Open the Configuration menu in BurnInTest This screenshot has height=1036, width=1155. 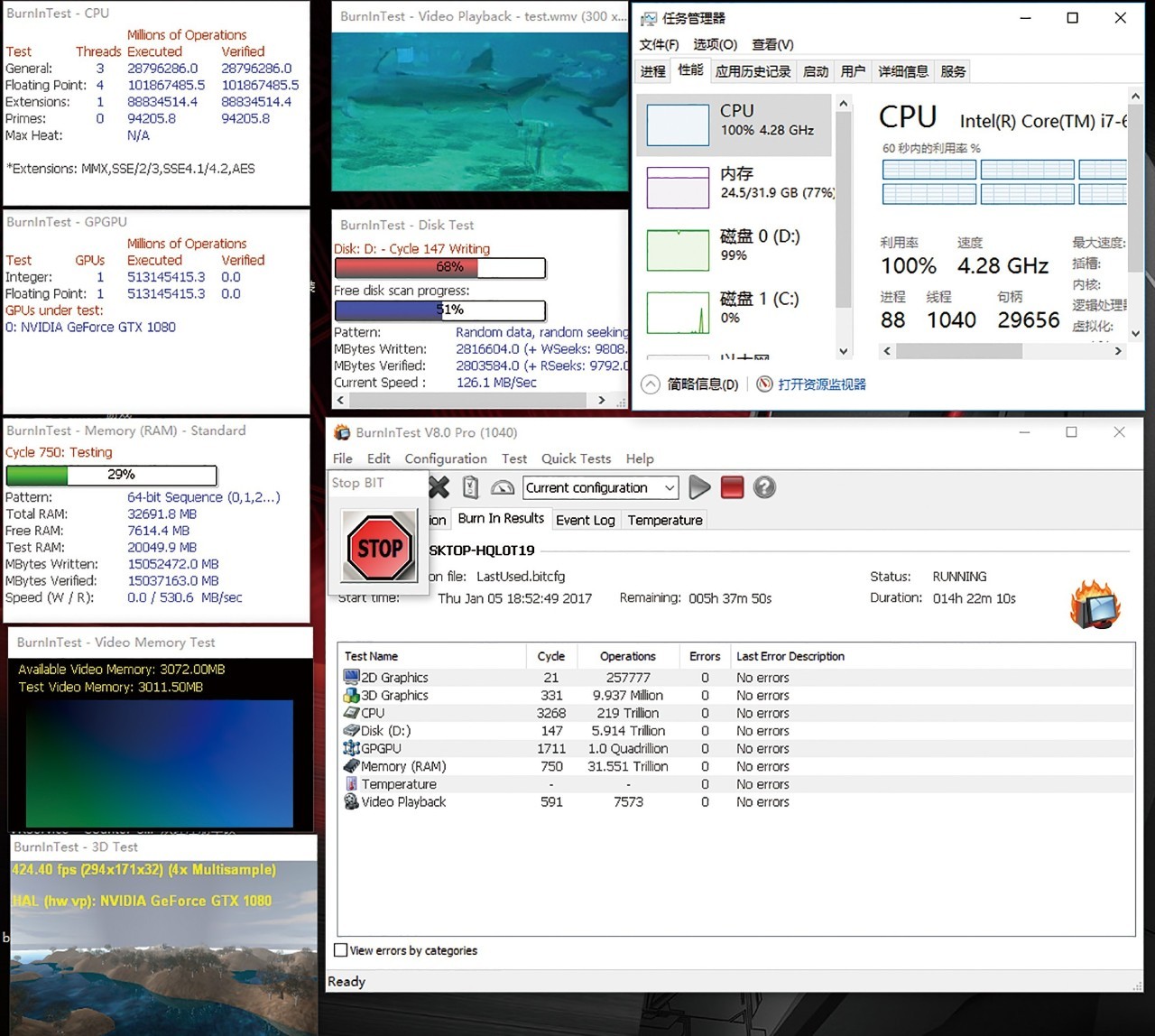point(445,458)
